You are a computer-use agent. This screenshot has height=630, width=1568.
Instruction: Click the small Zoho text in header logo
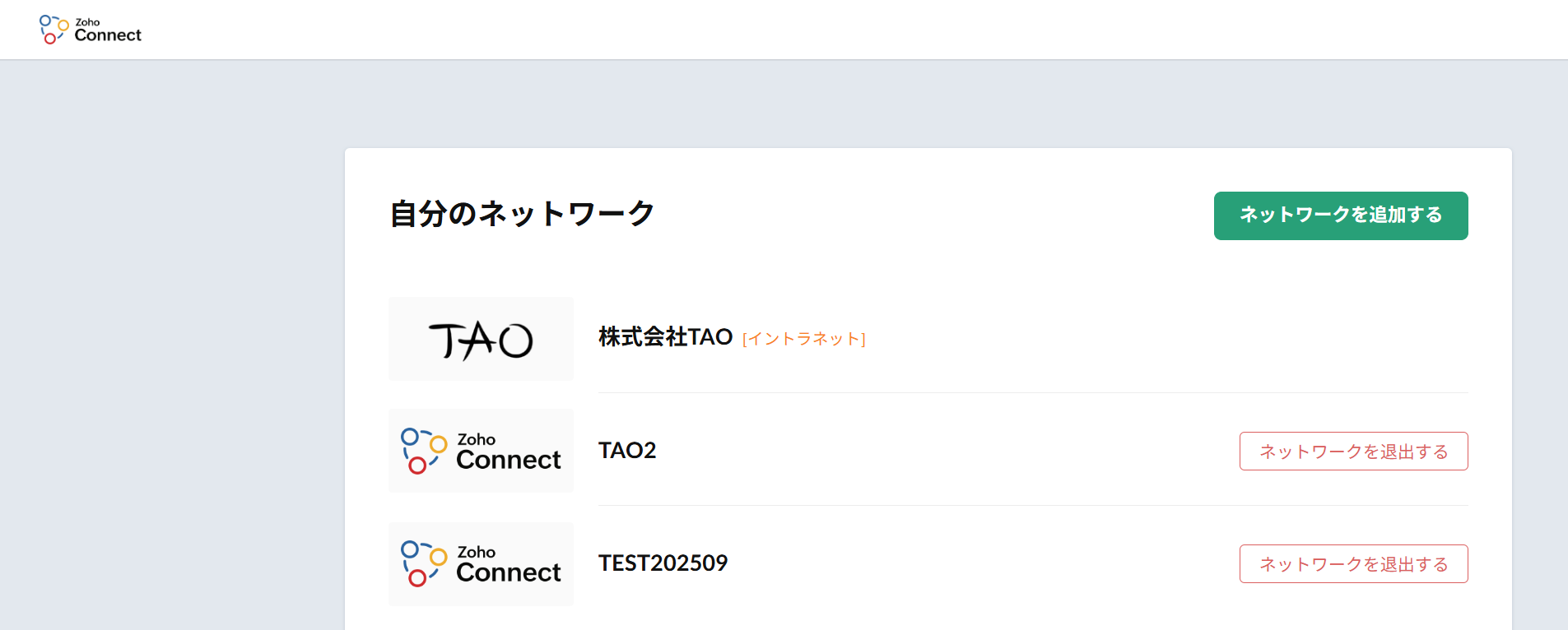pyautogui.click(x=87, y=22)
